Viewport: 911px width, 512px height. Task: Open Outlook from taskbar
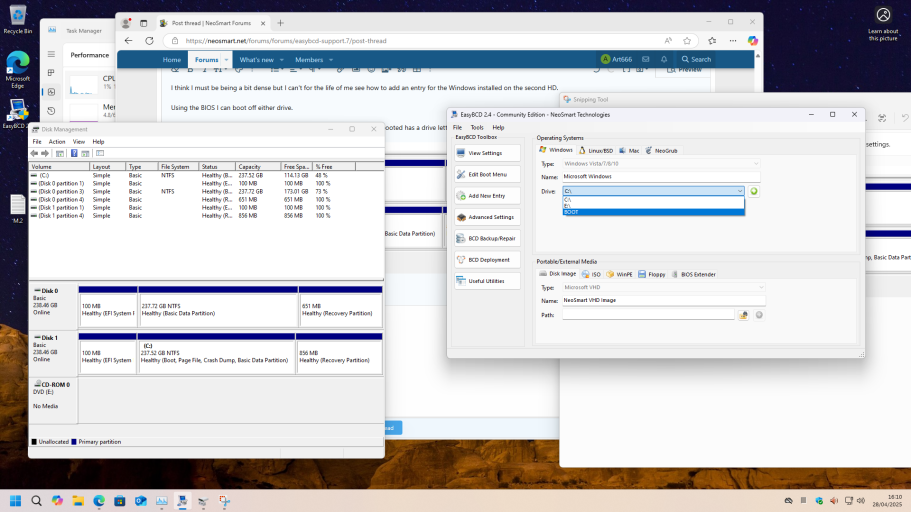tap(141, 501)
